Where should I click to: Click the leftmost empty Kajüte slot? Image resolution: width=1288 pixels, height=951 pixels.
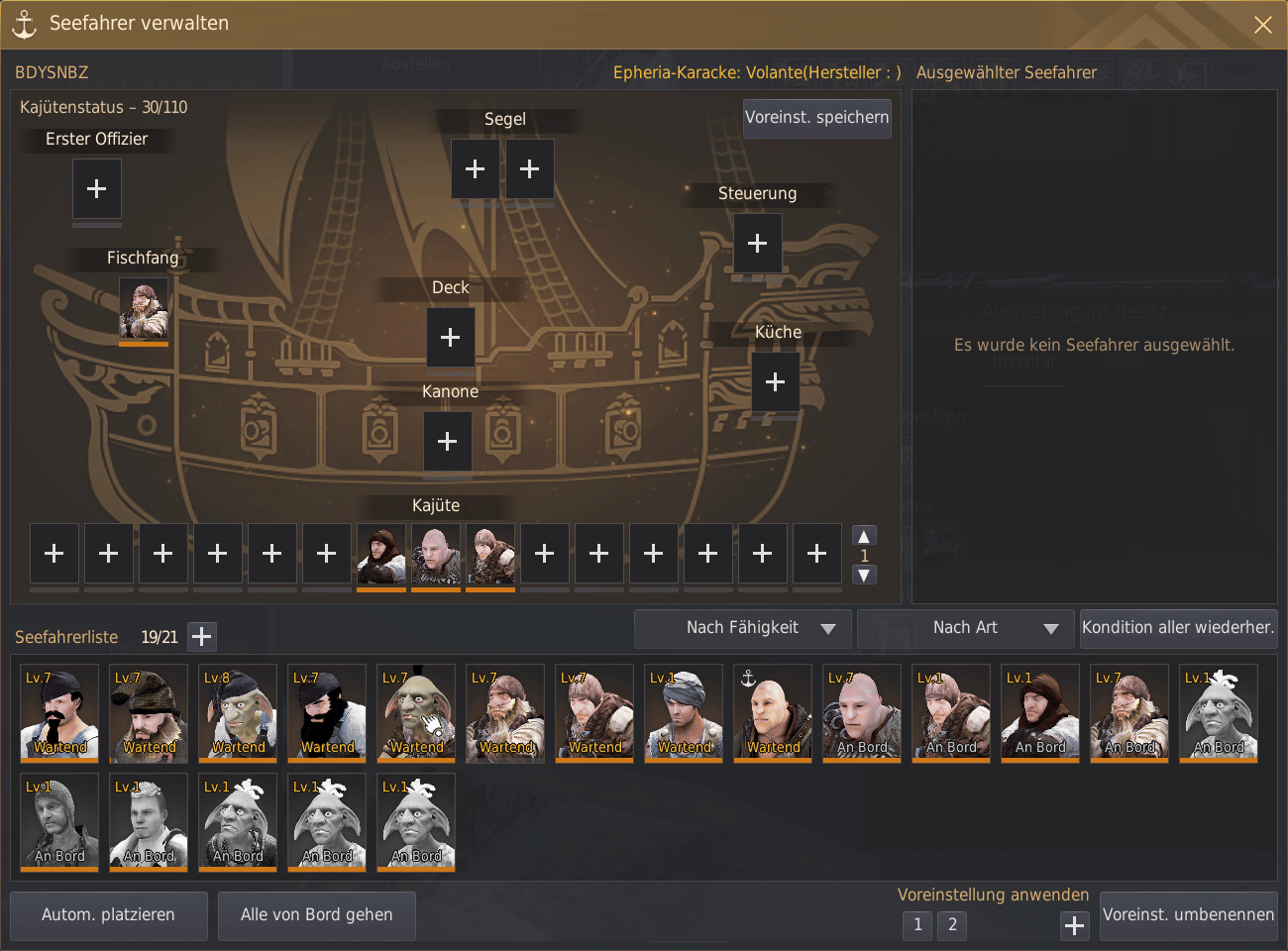click(x=54, y=553)
